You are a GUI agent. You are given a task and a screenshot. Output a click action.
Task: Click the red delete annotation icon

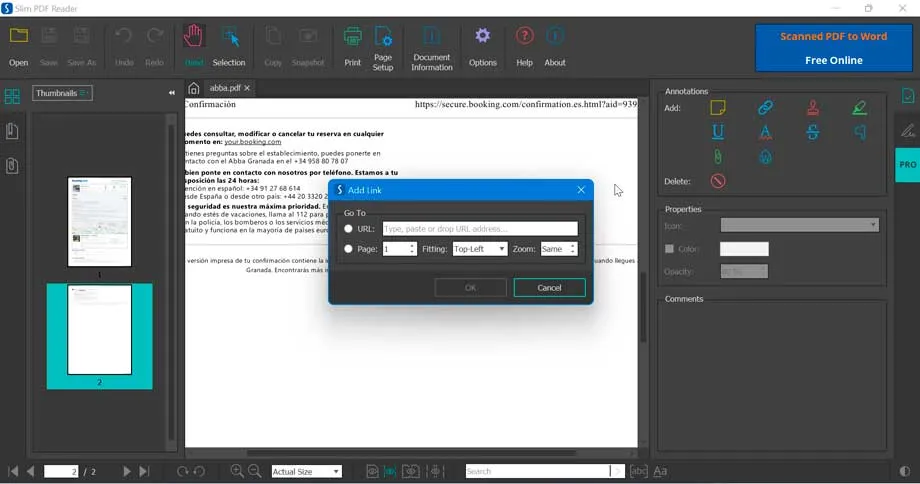click(718, 181)
